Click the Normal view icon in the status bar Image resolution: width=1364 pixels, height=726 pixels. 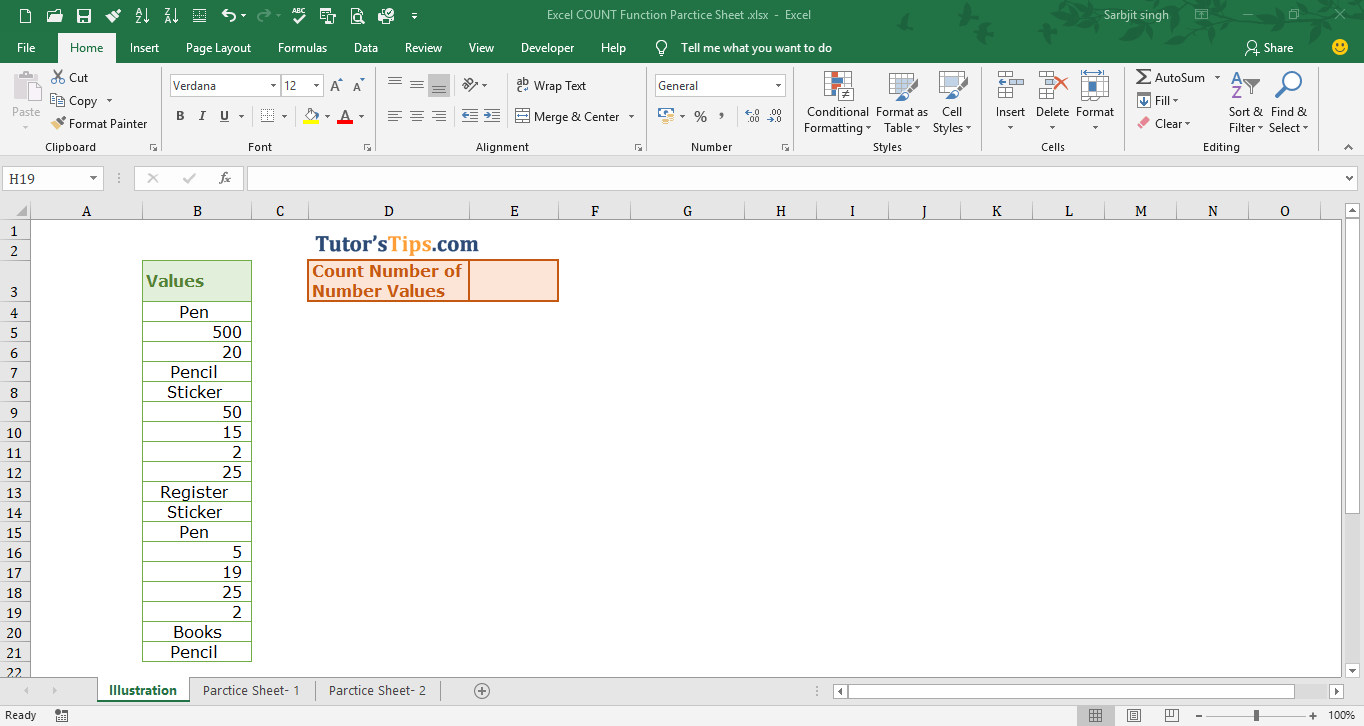[x=1095, y=715]
